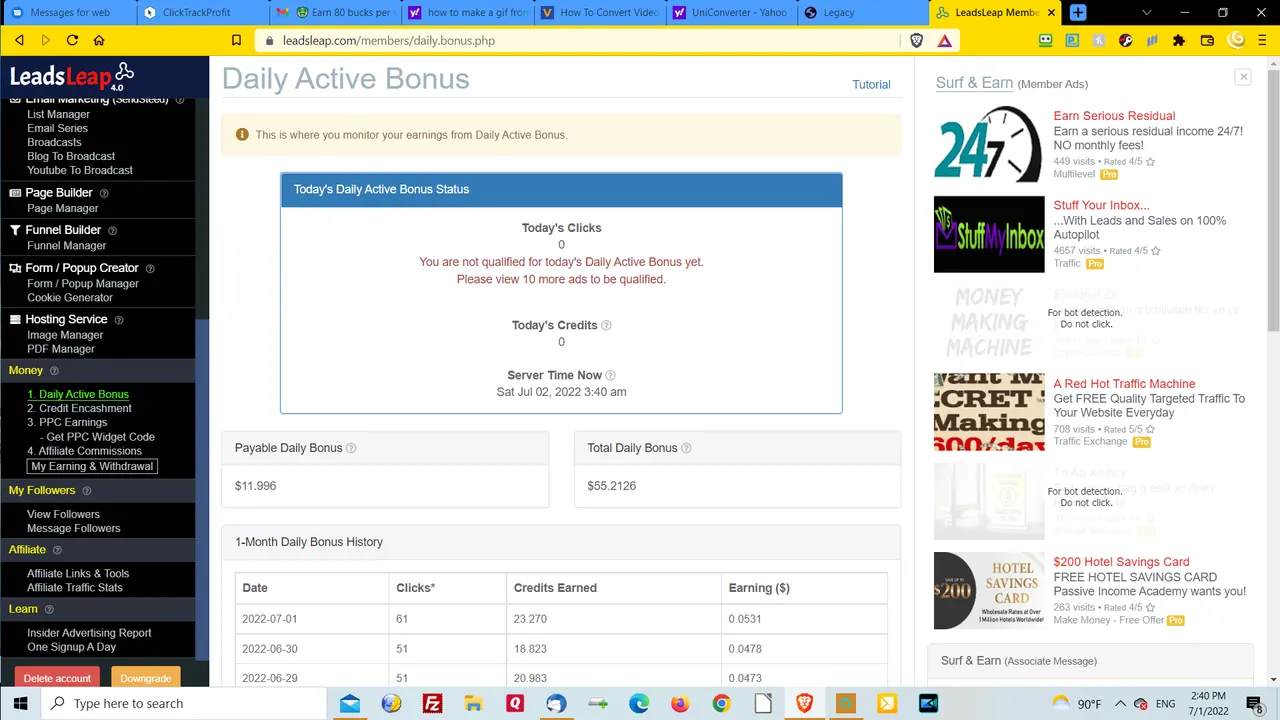Go to browser home page icon
The image size is (1280, 720).
tap(99, 40)
